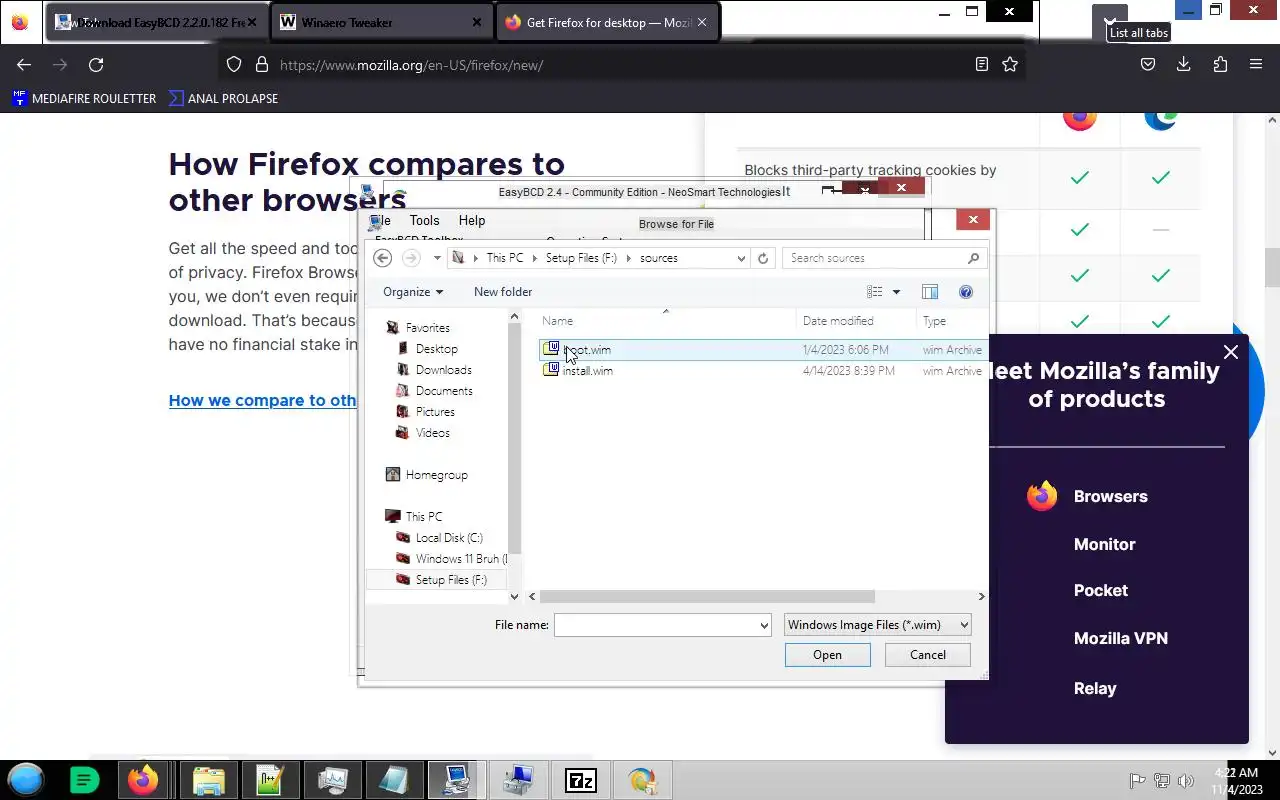Click the Firefox URL address bar
The image size is (1280, 800).
(x=620, y=65)
